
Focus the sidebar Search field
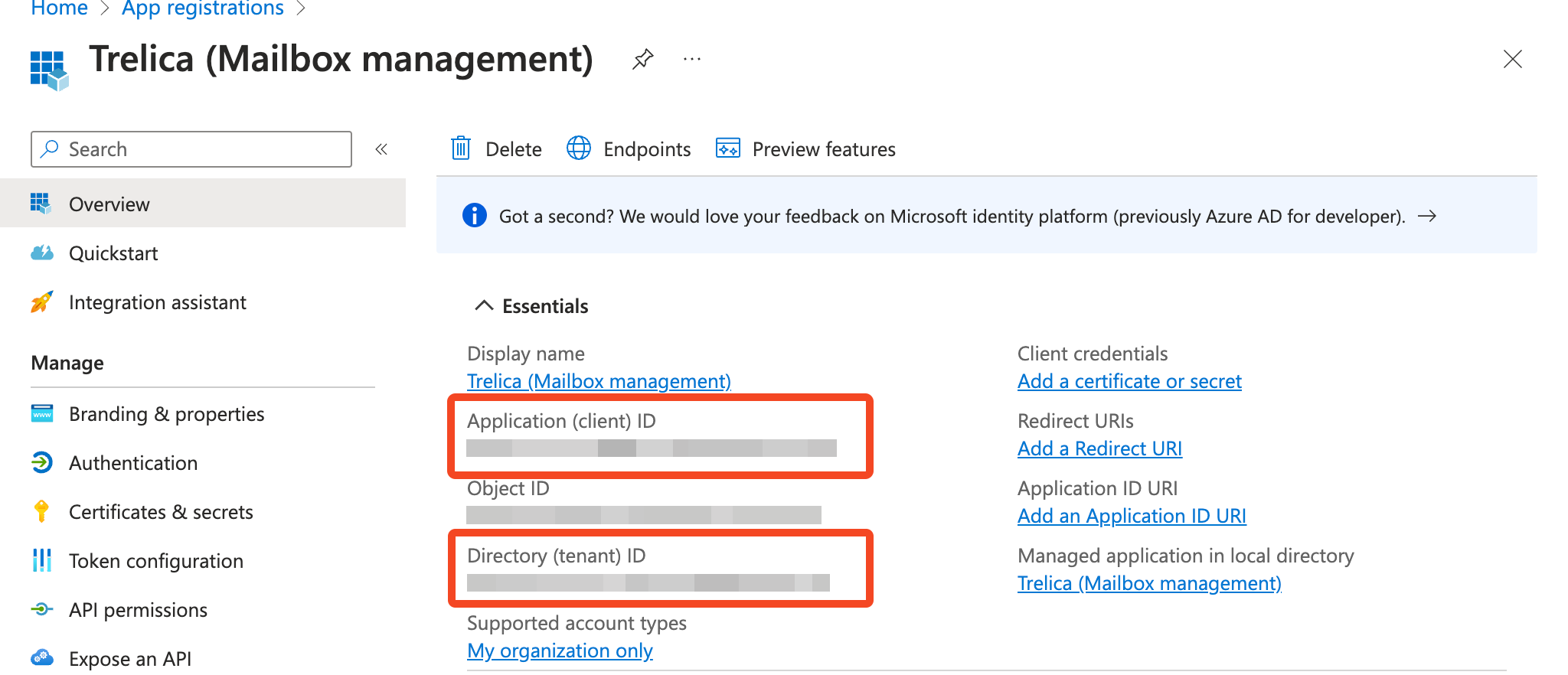click(x=191, y=149)
